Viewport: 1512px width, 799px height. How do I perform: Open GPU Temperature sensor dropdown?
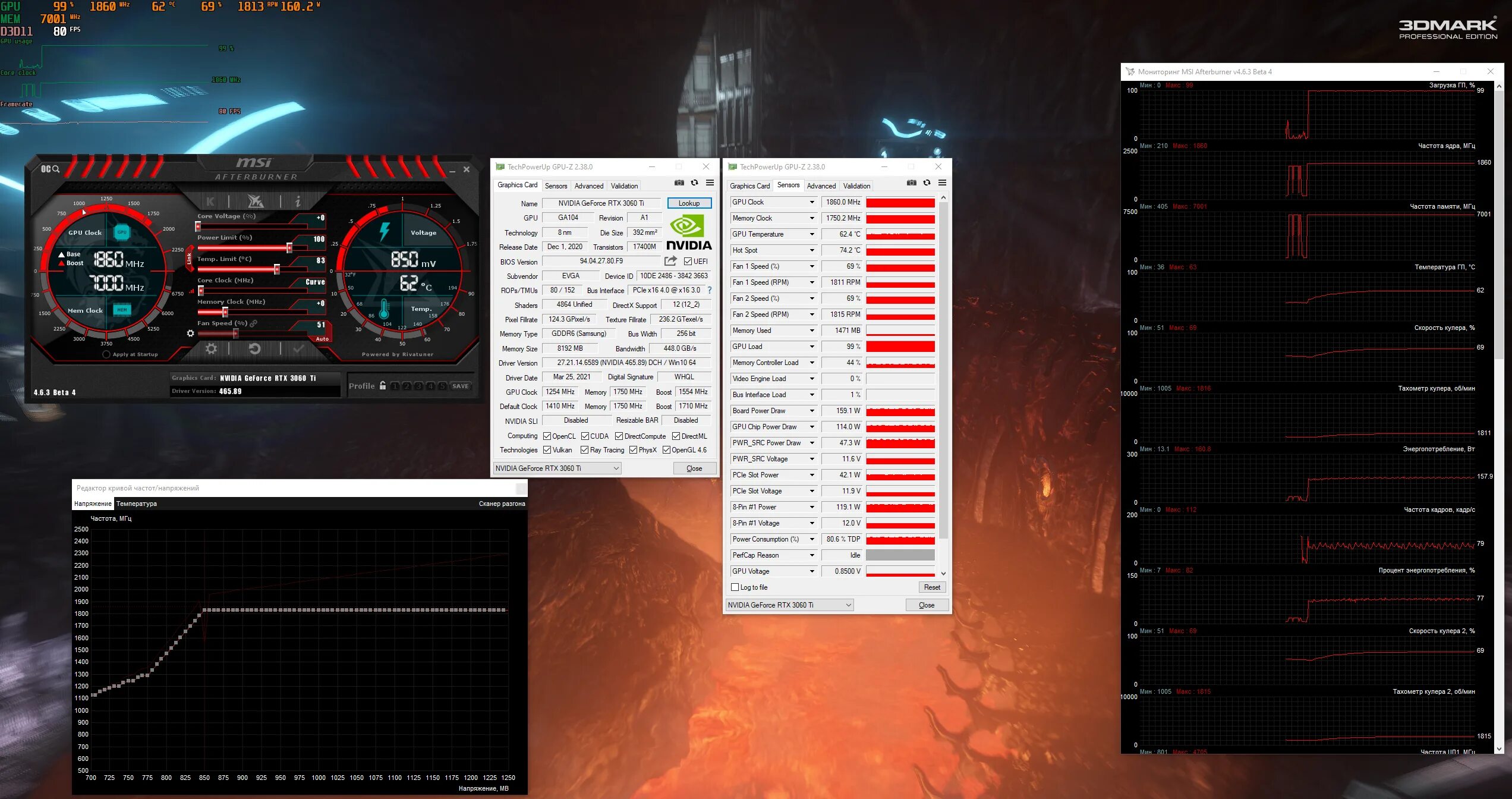[811, 234]
